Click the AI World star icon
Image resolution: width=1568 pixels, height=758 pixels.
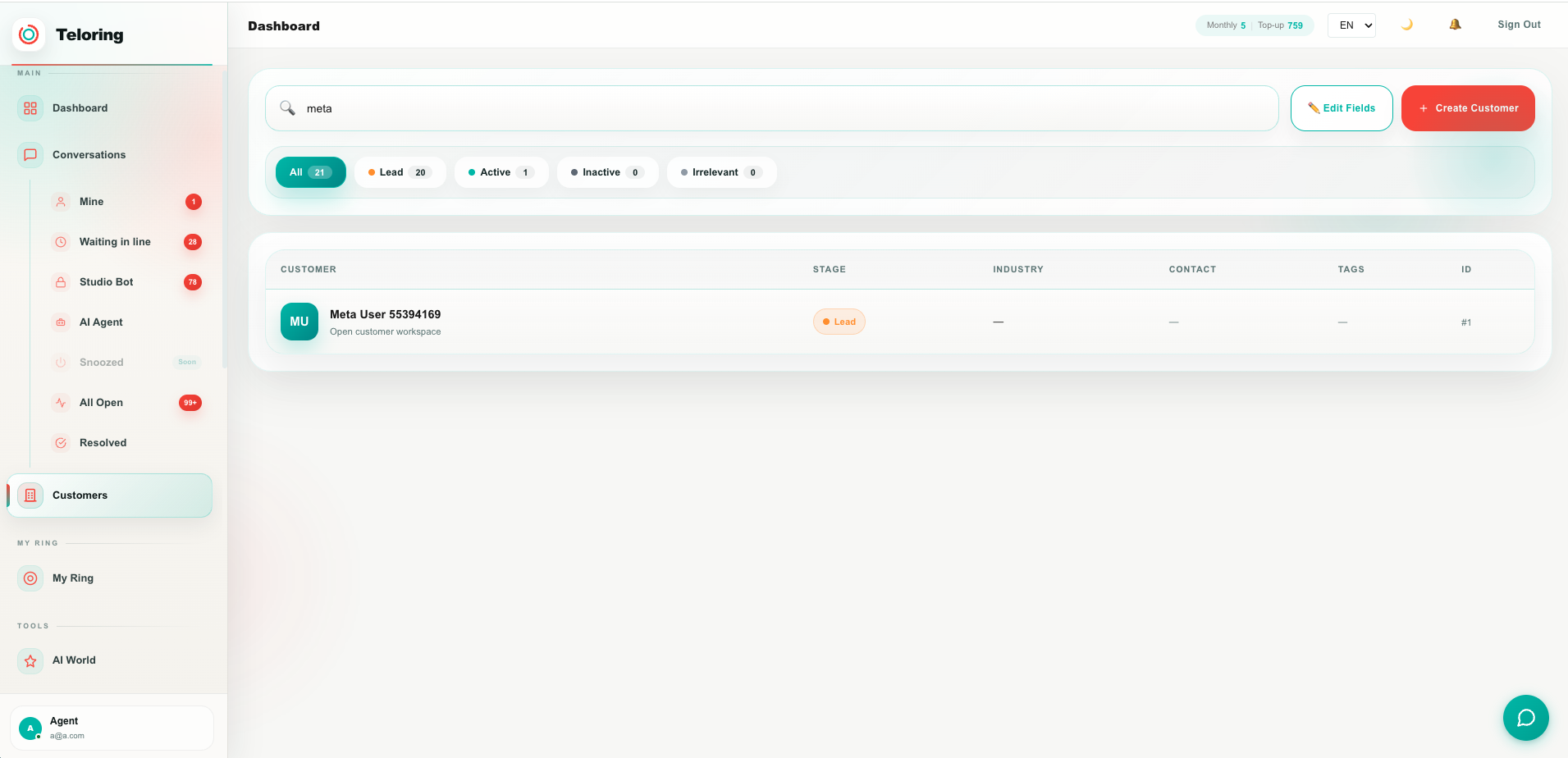coord(30,660)
